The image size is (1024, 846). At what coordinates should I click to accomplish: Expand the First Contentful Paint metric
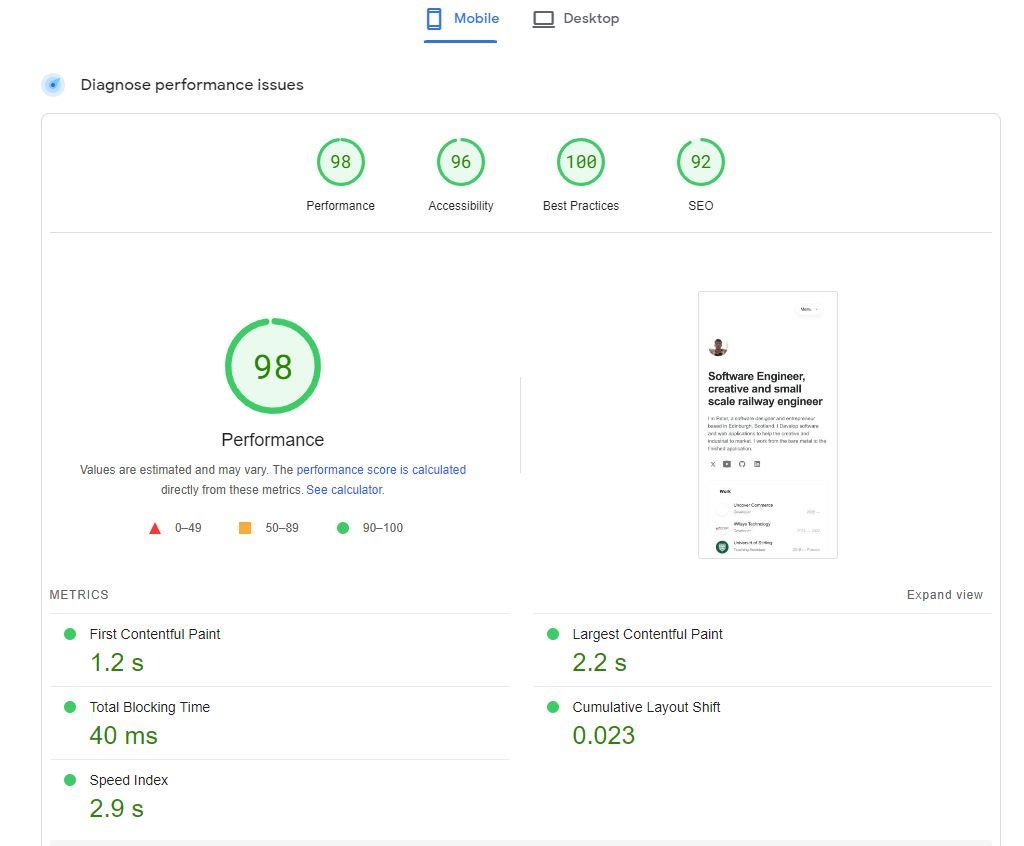280,650
